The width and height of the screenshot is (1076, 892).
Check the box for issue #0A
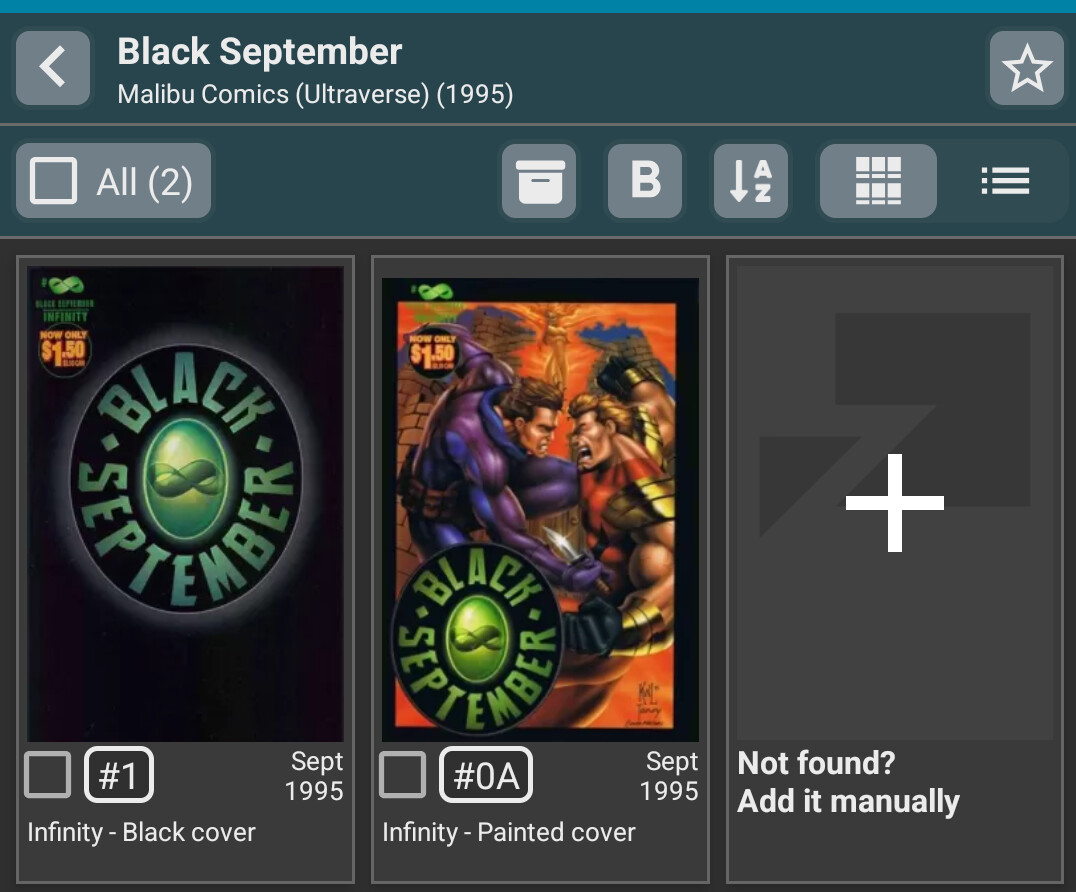coord(402,775)
